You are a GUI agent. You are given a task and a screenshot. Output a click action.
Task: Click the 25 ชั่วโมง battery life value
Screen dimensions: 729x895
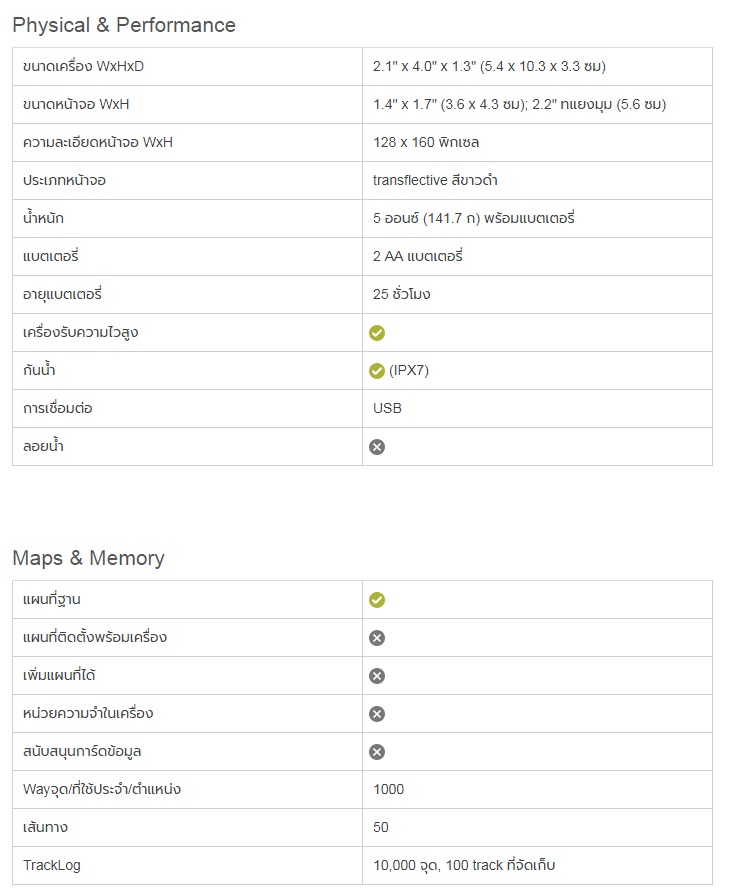[402, 295]
